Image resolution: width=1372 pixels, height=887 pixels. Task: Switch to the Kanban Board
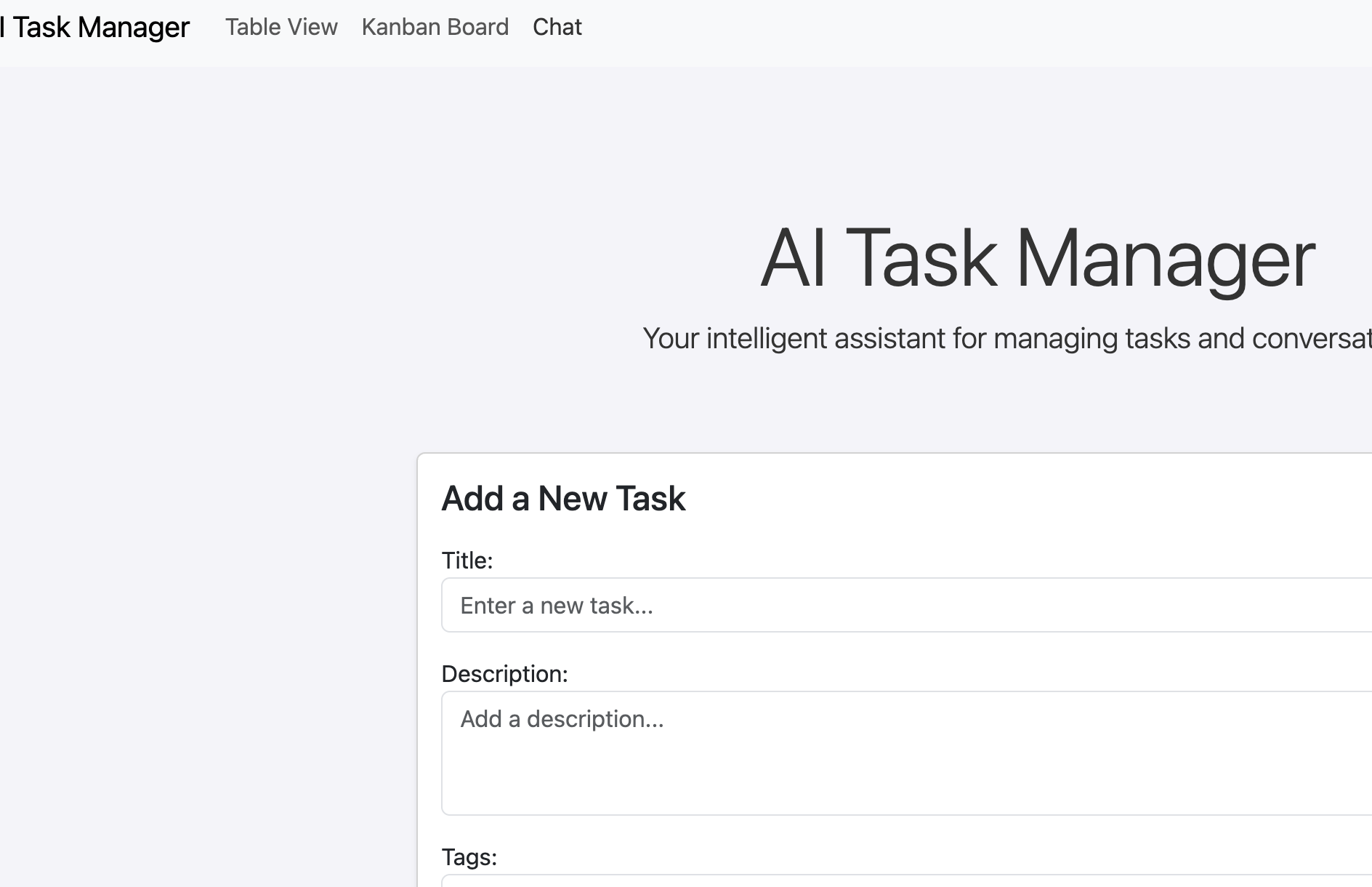(435, 27)
